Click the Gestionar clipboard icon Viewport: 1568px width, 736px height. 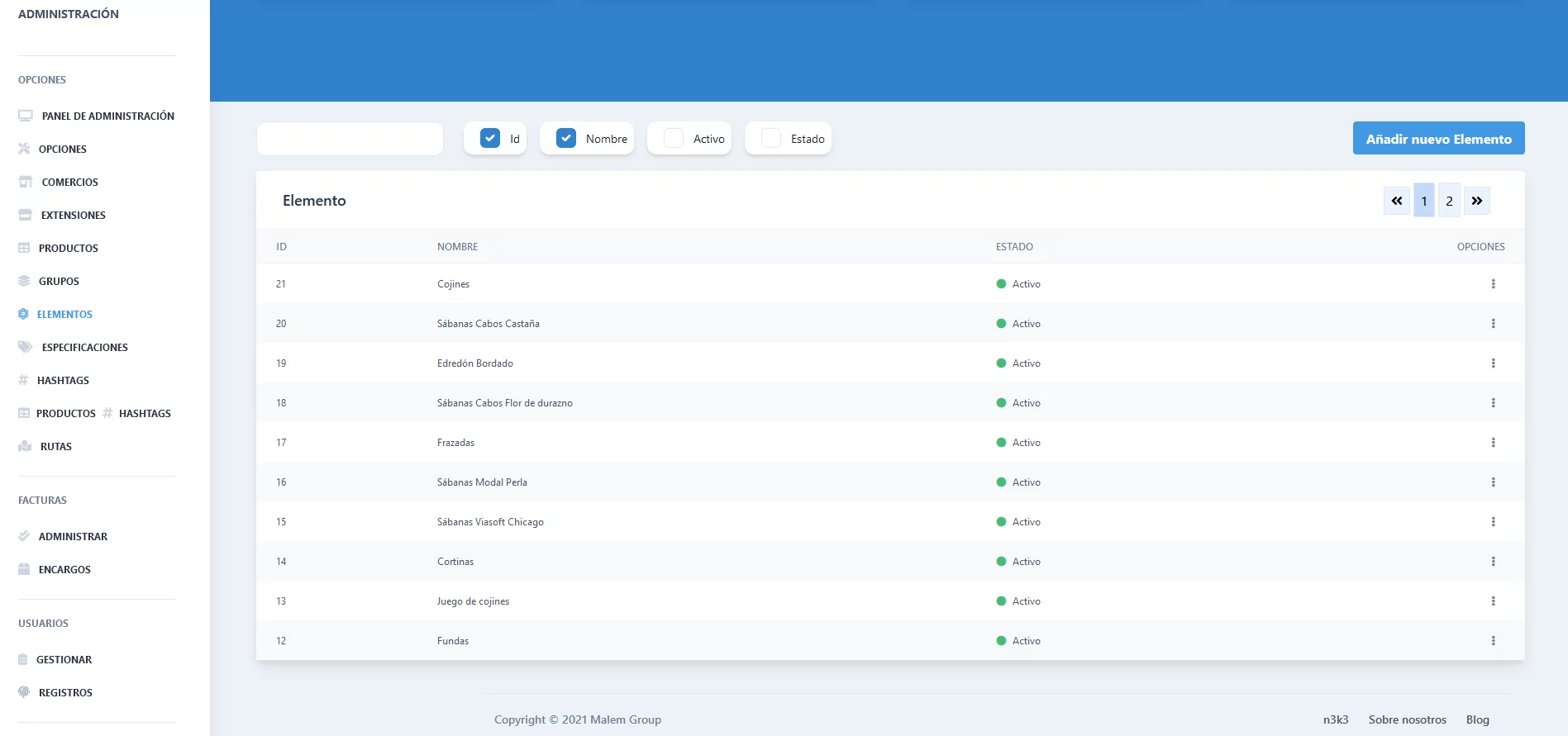pyautogui.click(x=23, y=659)
